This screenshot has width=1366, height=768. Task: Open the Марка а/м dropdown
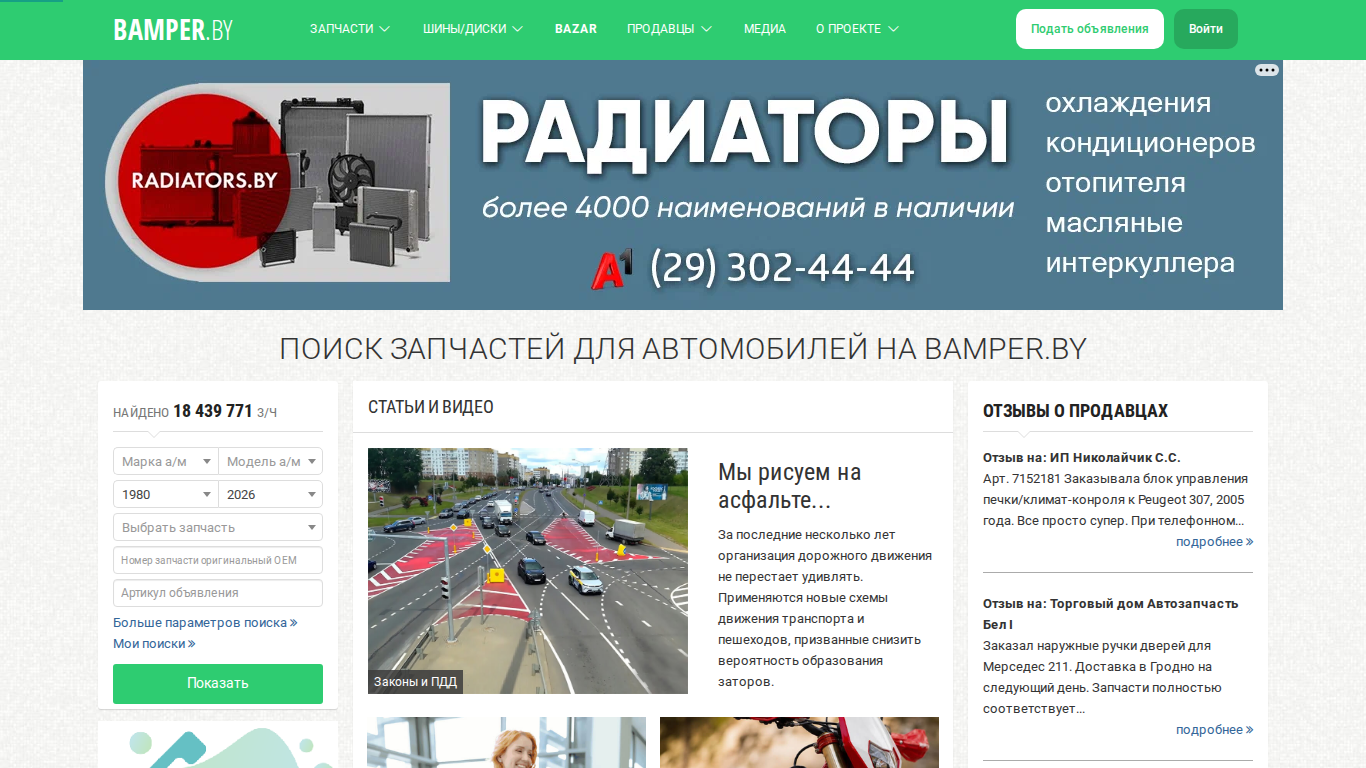[166, 461]
